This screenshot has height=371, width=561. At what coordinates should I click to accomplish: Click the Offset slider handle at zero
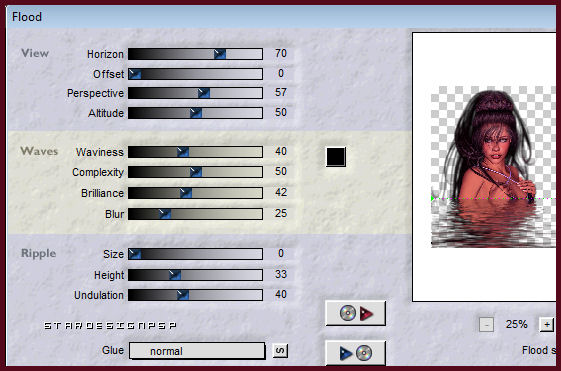coord(135,74)
